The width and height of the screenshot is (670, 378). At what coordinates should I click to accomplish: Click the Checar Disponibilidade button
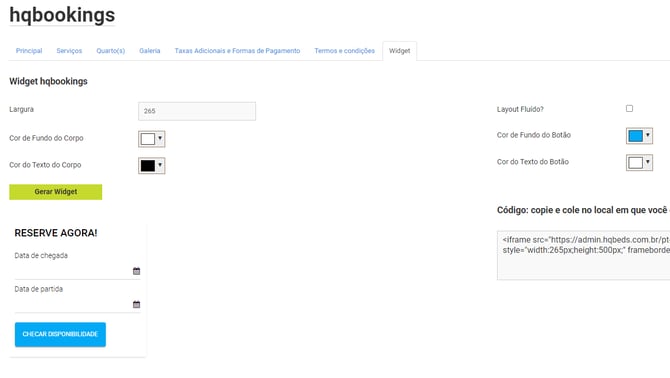coord(60,334)
